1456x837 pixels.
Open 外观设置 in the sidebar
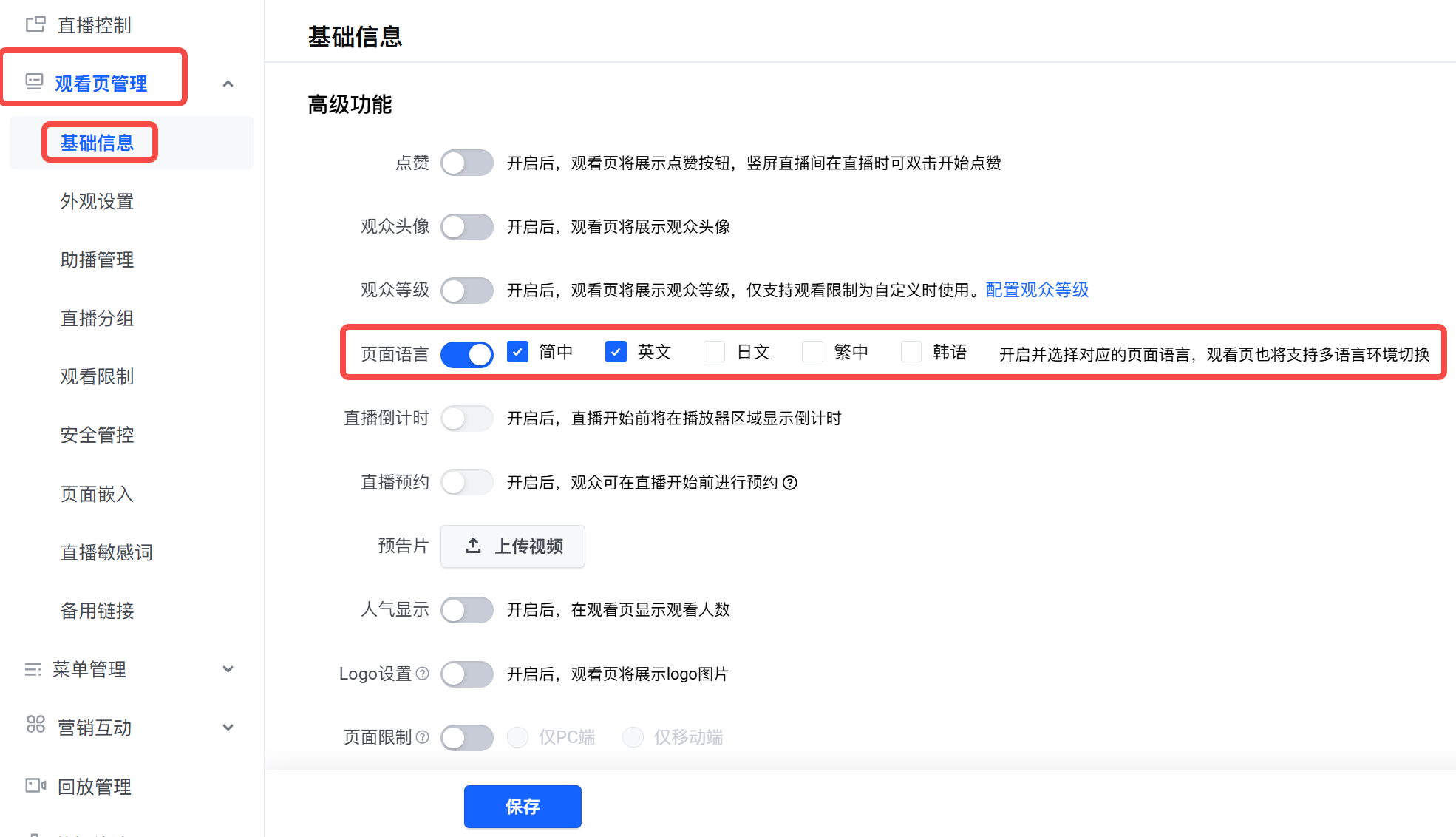point(97,201)
